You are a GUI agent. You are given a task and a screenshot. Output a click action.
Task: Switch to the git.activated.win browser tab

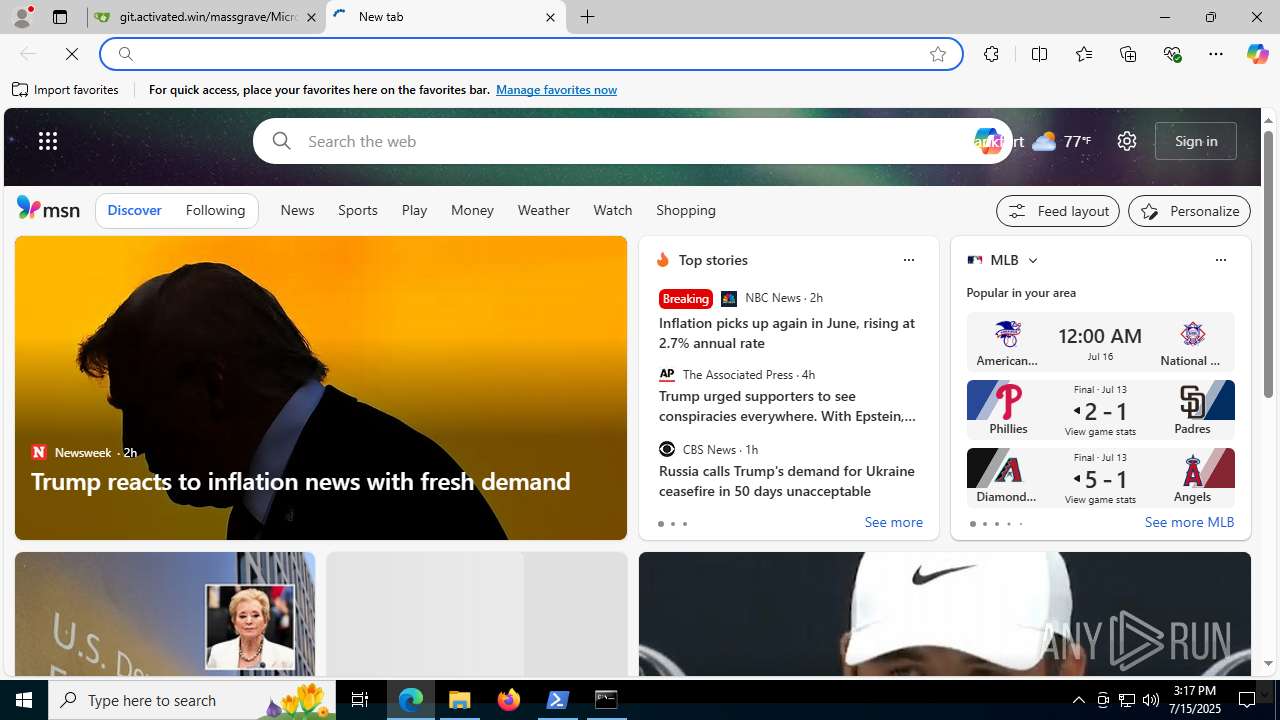[207, 17]
